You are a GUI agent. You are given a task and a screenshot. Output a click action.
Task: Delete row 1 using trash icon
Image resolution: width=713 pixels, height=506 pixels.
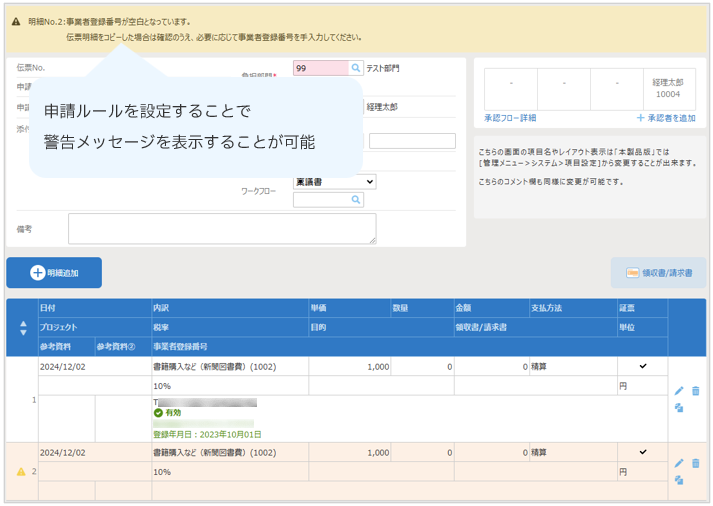pos(695,391)
